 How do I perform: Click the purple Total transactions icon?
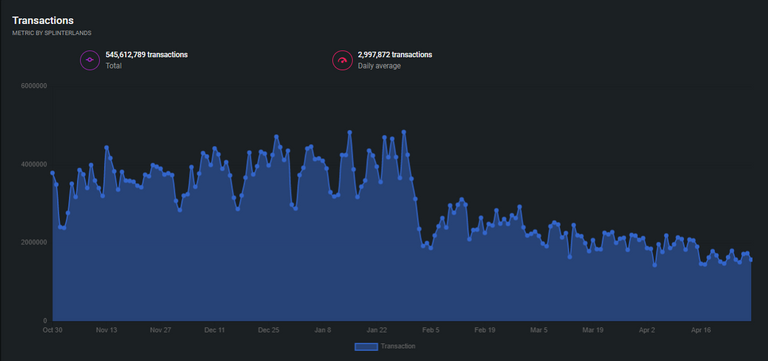tap(90, 60)
